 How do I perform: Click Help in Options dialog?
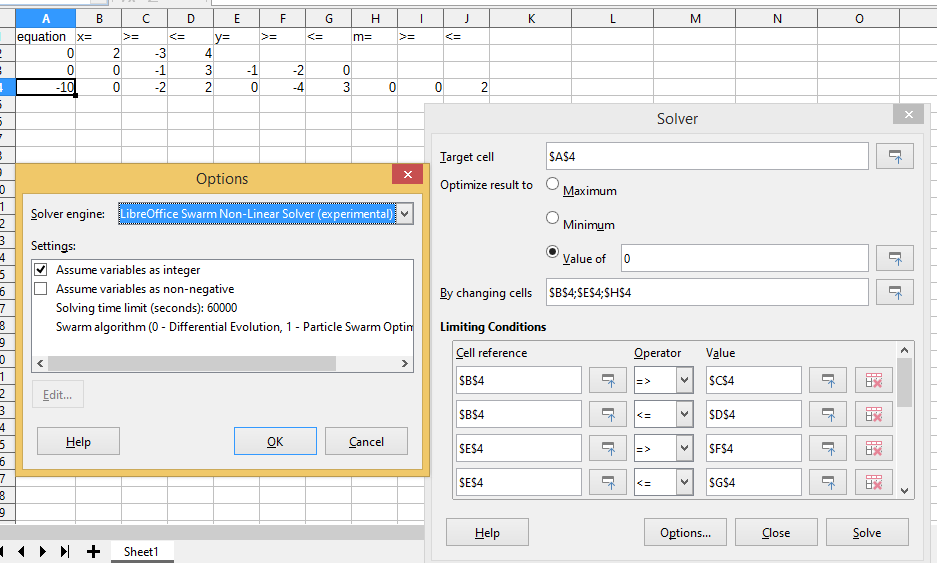coord(78,441)
